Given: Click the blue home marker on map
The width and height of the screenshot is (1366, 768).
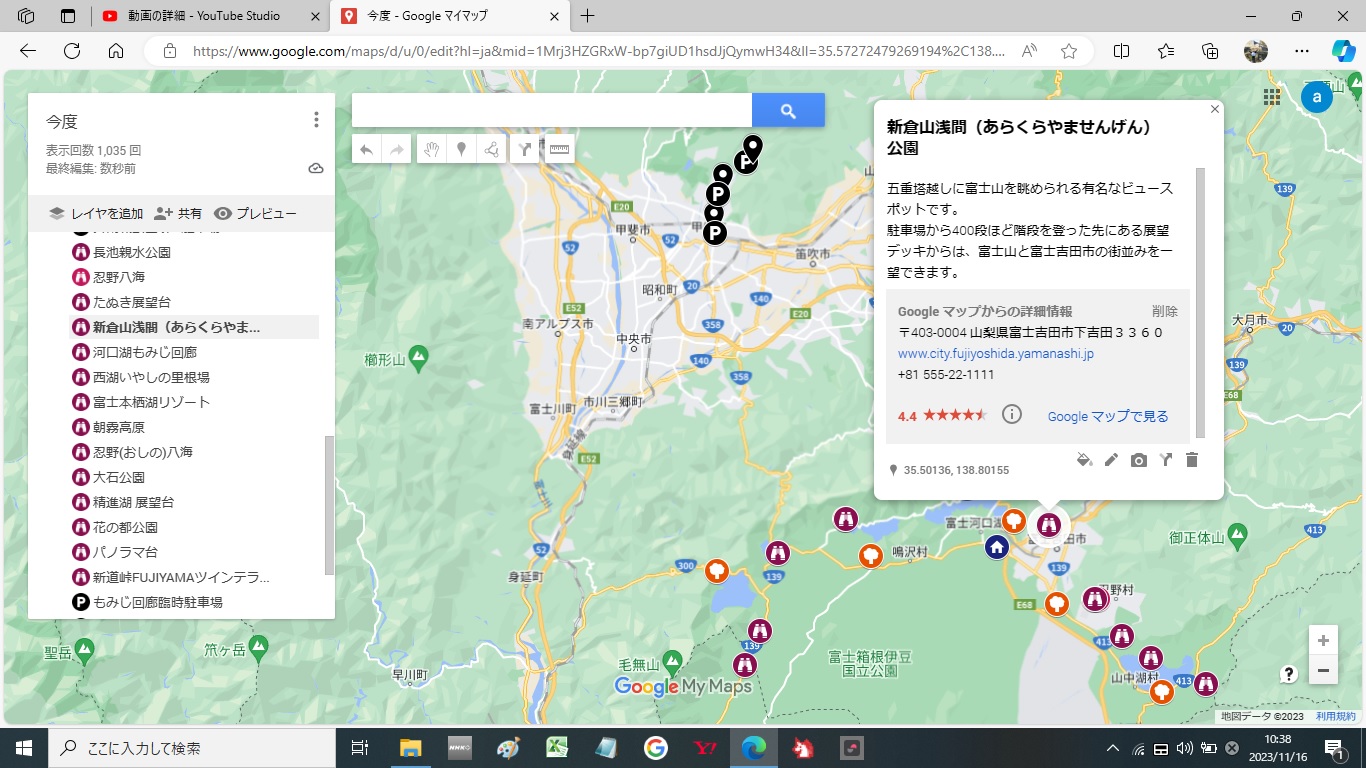Looking at the screenshot, I should (x=996, y=547).
